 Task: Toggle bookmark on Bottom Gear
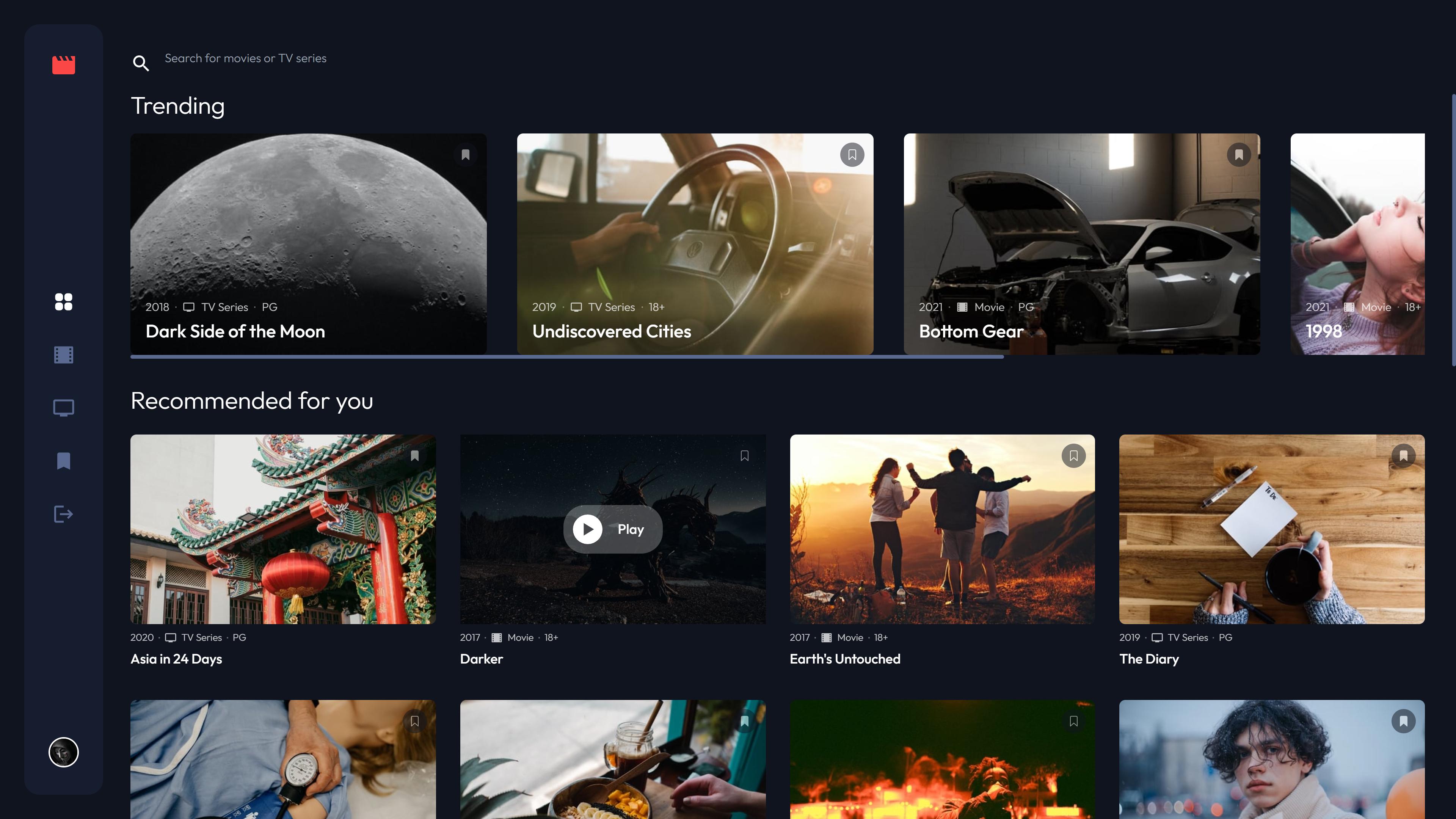tap(1238, 155)
